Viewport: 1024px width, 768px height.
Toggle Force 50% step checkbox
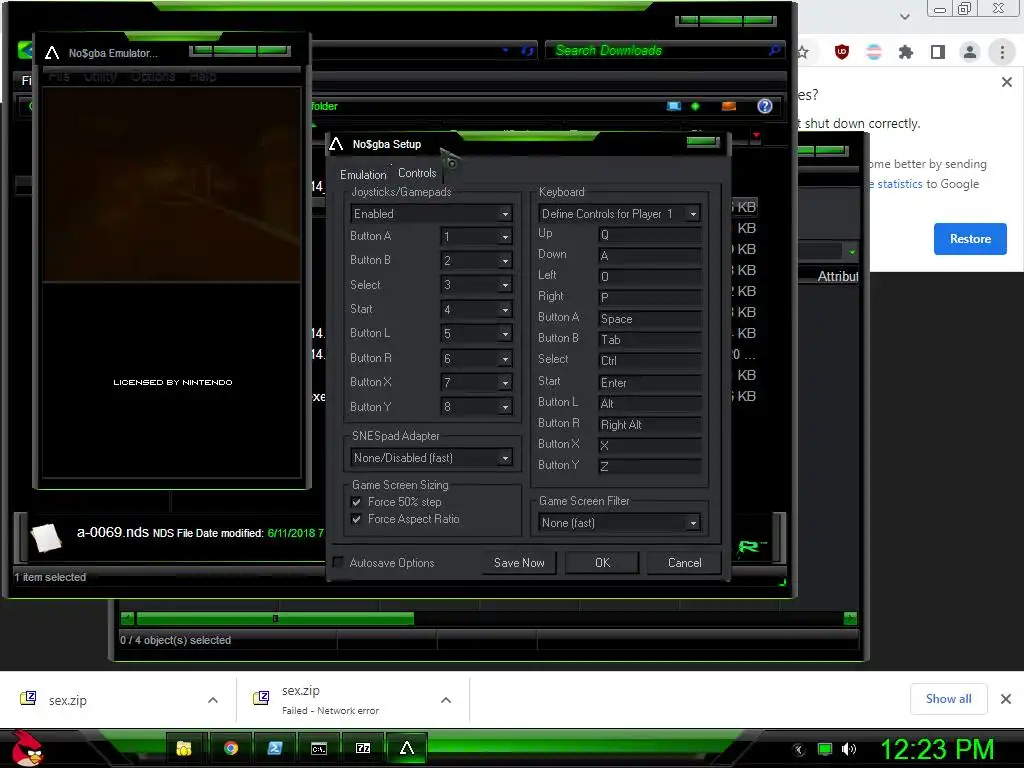tap(356, 502)
